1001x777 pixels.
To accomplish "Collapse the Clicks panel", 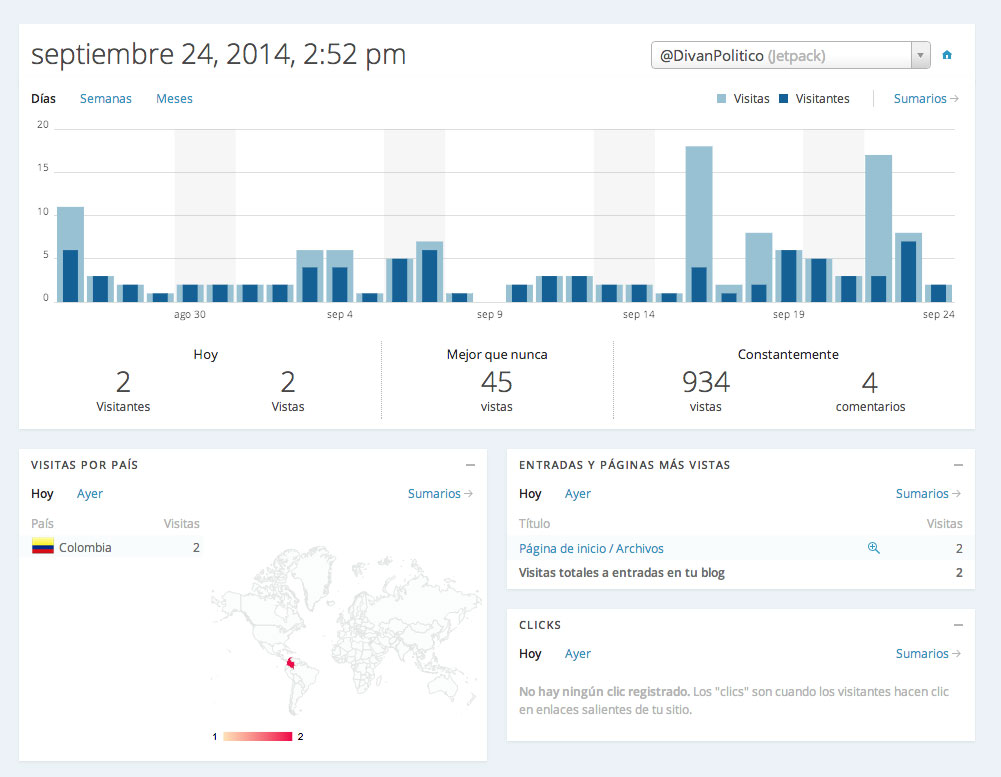I will pos(958,625).
